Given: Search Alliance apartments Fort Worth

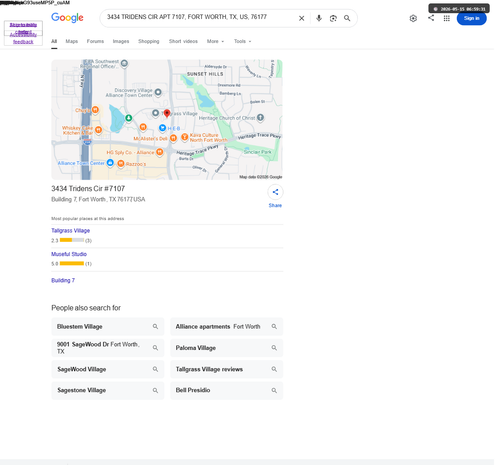Looking at the screenshot, I should (x=227, y=327).
